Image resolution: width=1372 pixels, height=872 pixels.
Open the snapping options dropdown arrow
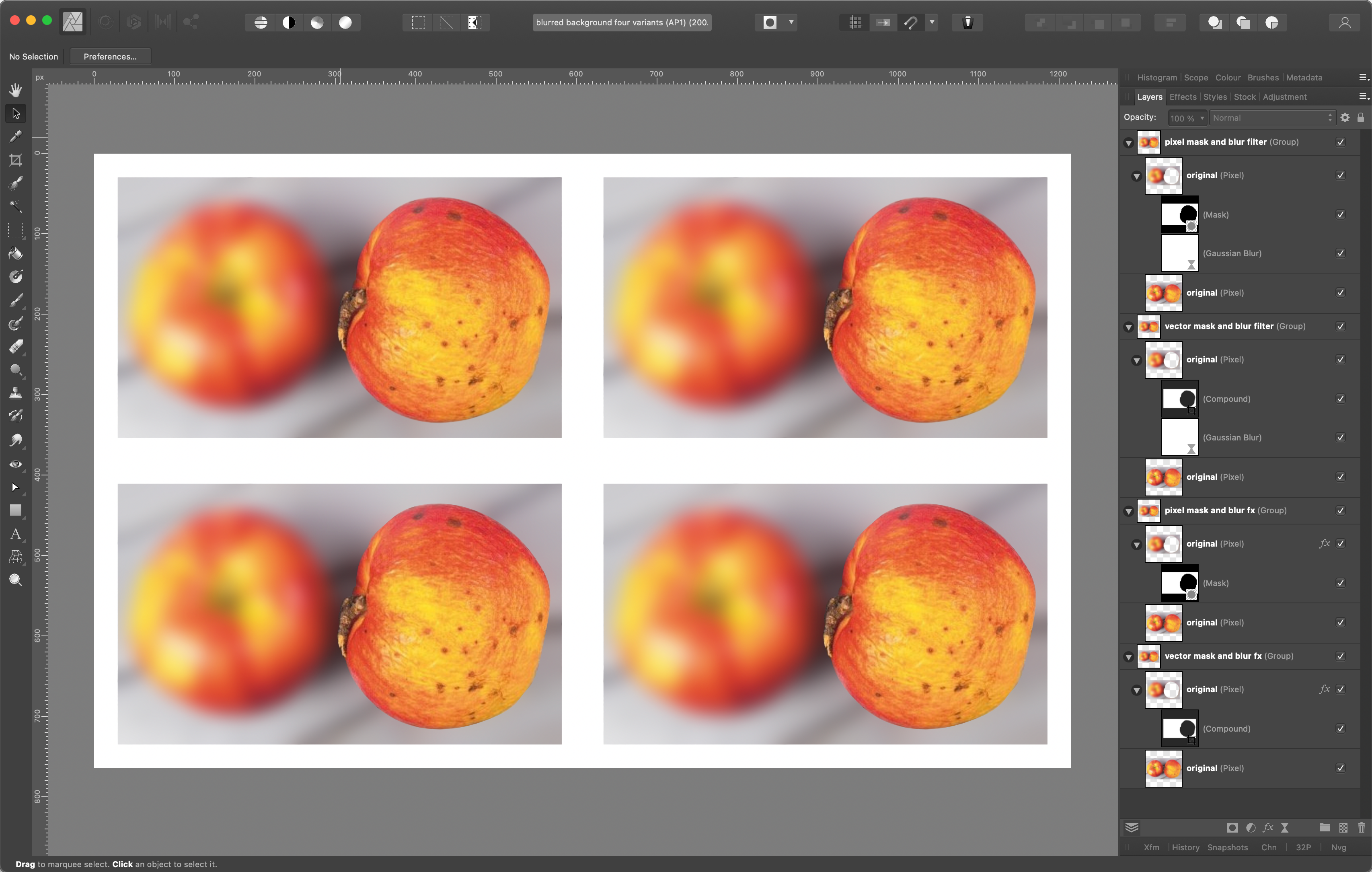[x=932, y=22]
